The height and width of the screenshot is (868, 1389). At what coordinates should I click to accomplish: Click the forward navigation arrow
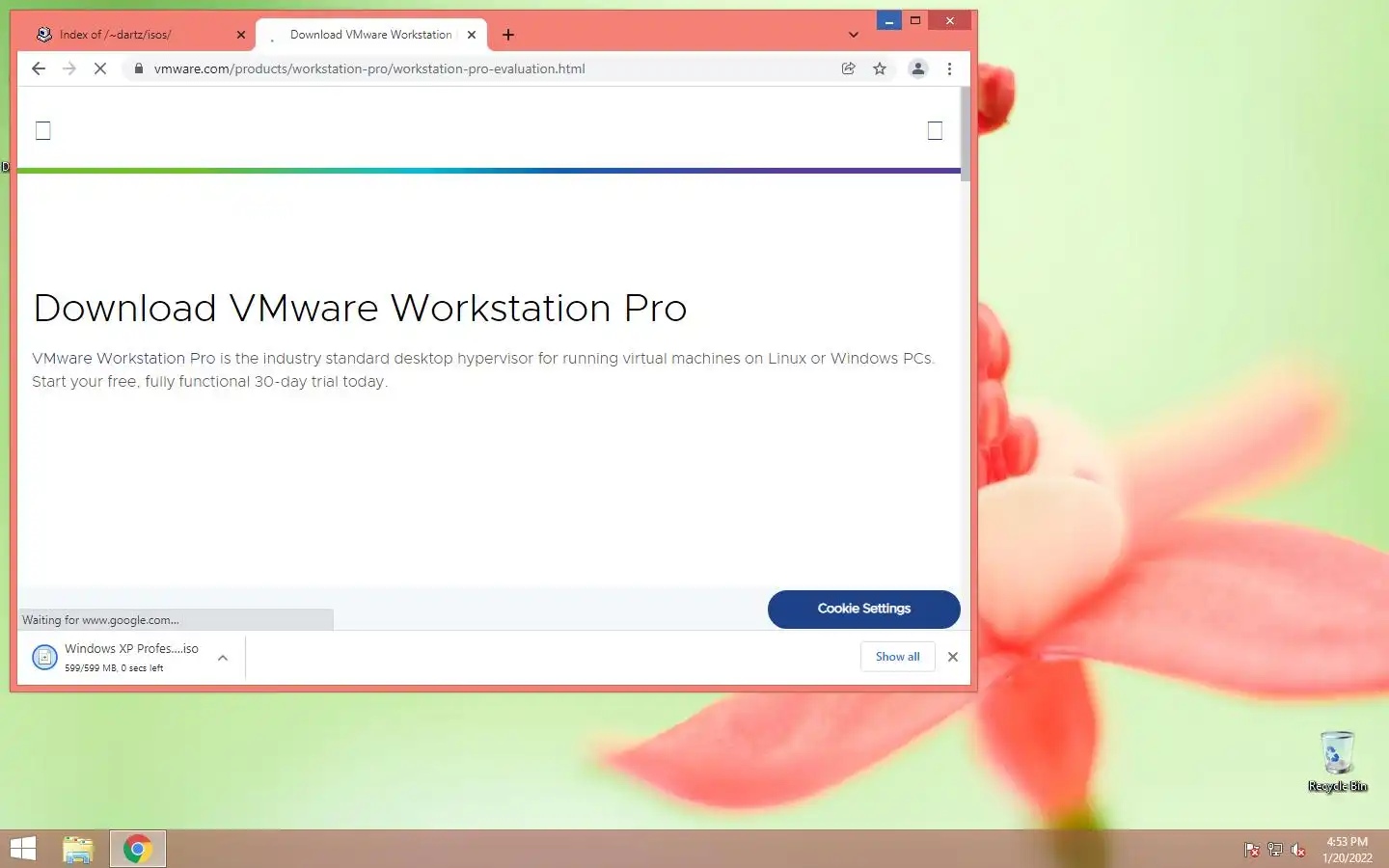[69, 68]
